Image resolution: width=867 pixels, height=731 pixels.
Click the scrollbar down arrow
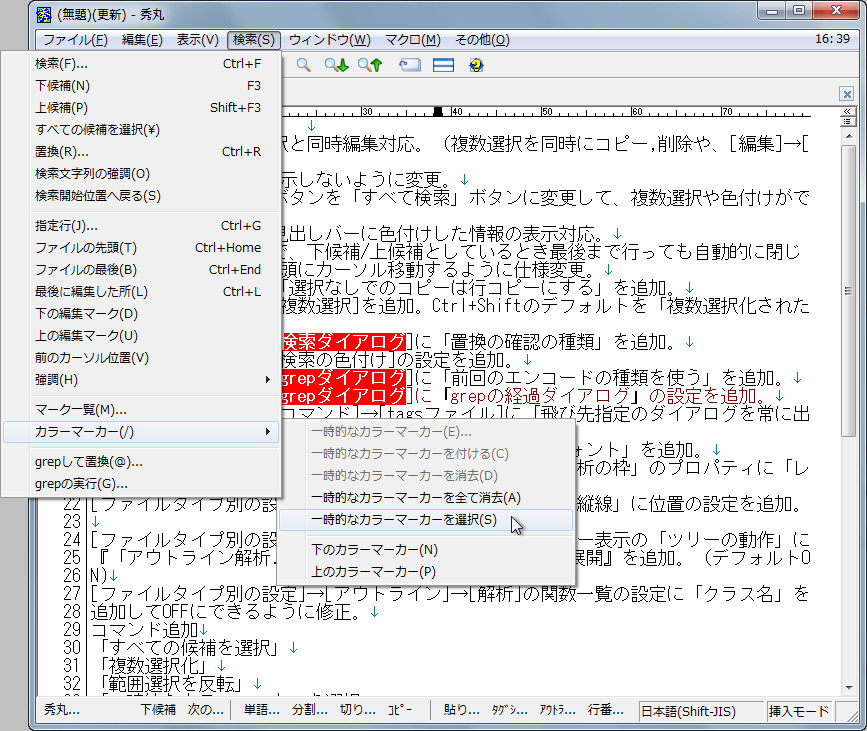click(848, 688)
